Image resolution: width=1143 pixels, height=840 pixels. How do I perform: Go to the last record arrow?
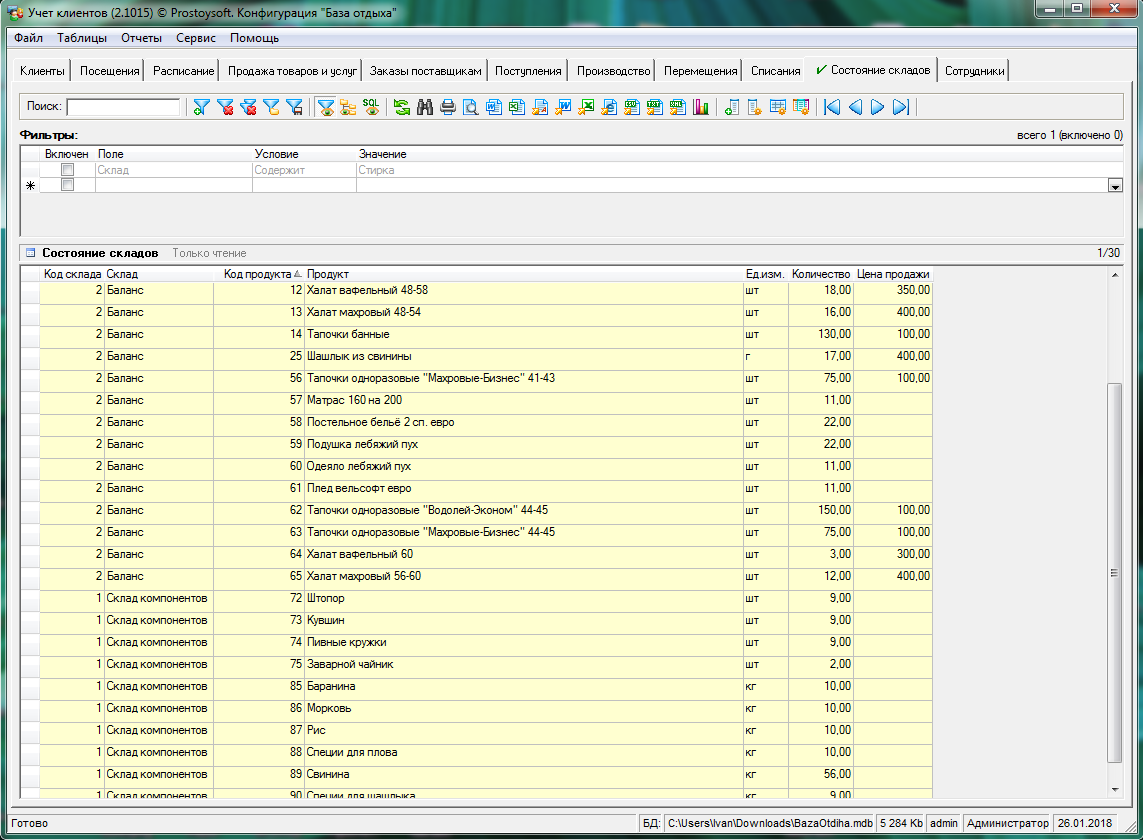click(x=900, y=107)
